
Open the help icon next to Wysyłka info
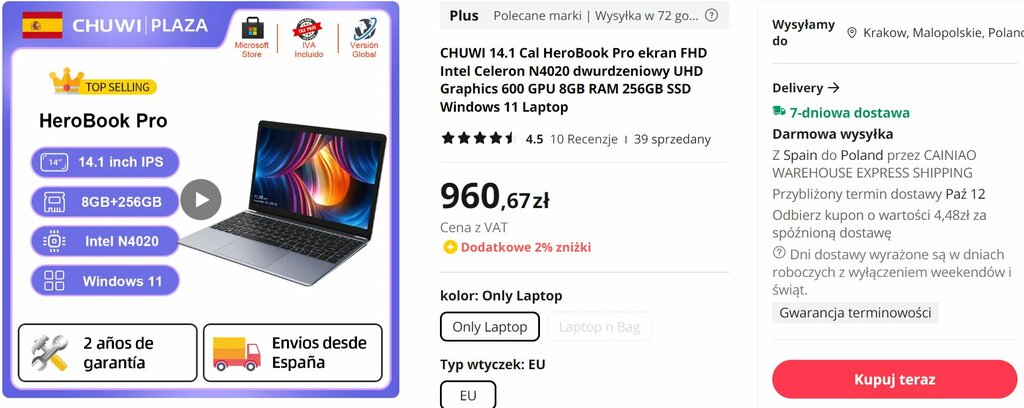712,15
